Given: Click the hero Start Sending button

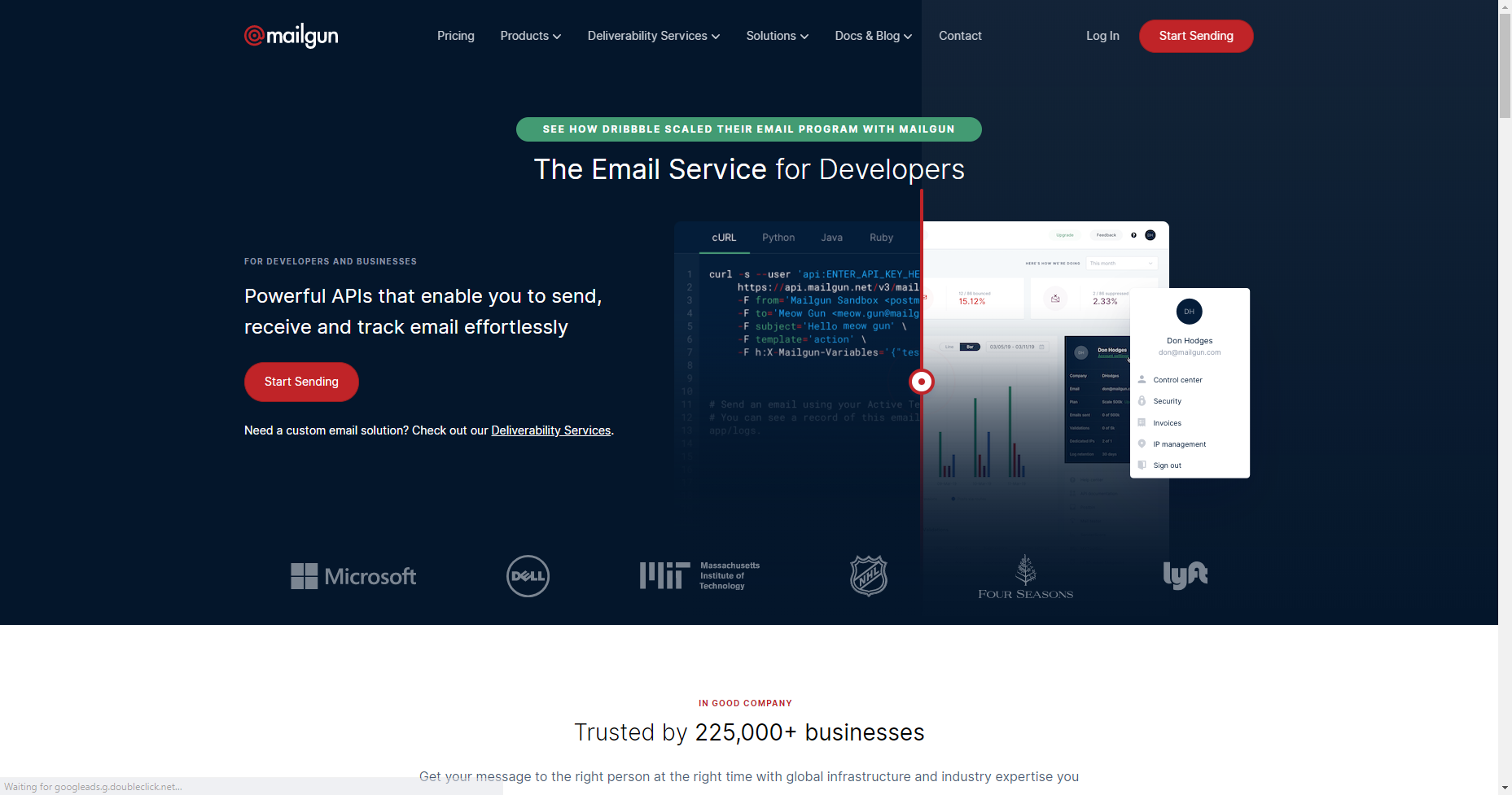Looking at the screenshot, I should [x=301, y=382].
